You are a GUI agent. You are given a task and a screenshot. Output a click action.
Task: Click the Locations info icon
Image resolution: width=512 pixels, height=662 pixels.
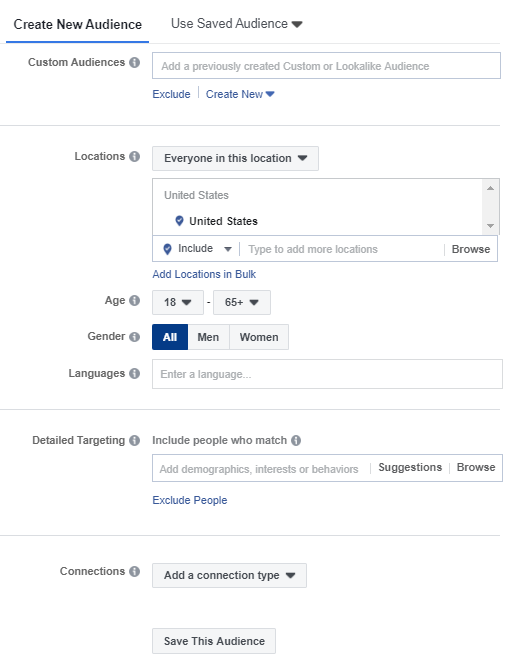(x=134, y=157)
